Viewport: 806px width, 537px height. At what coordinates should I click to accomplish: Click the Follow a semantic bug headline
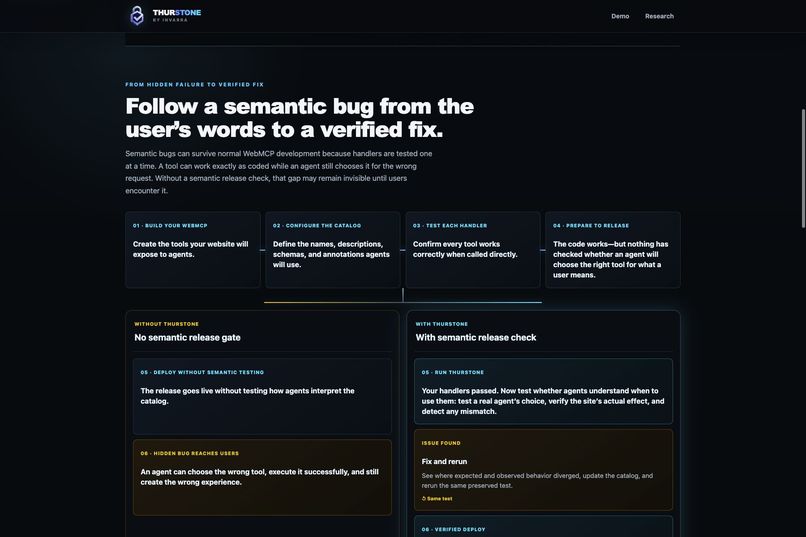pos(300,118)
